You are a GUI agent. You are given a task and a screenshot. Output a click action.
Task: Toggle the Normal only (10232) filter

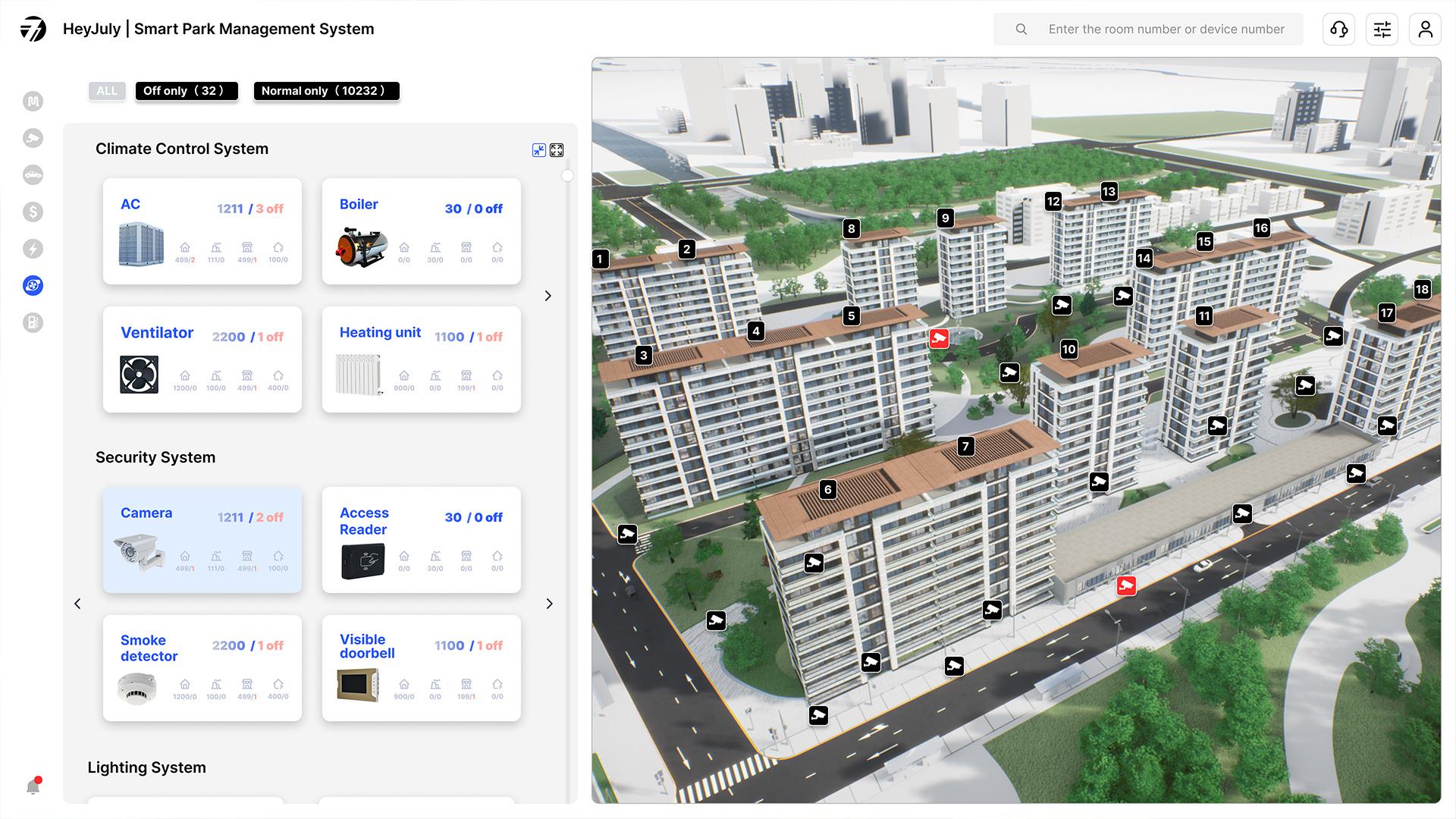tap(326, 91)
